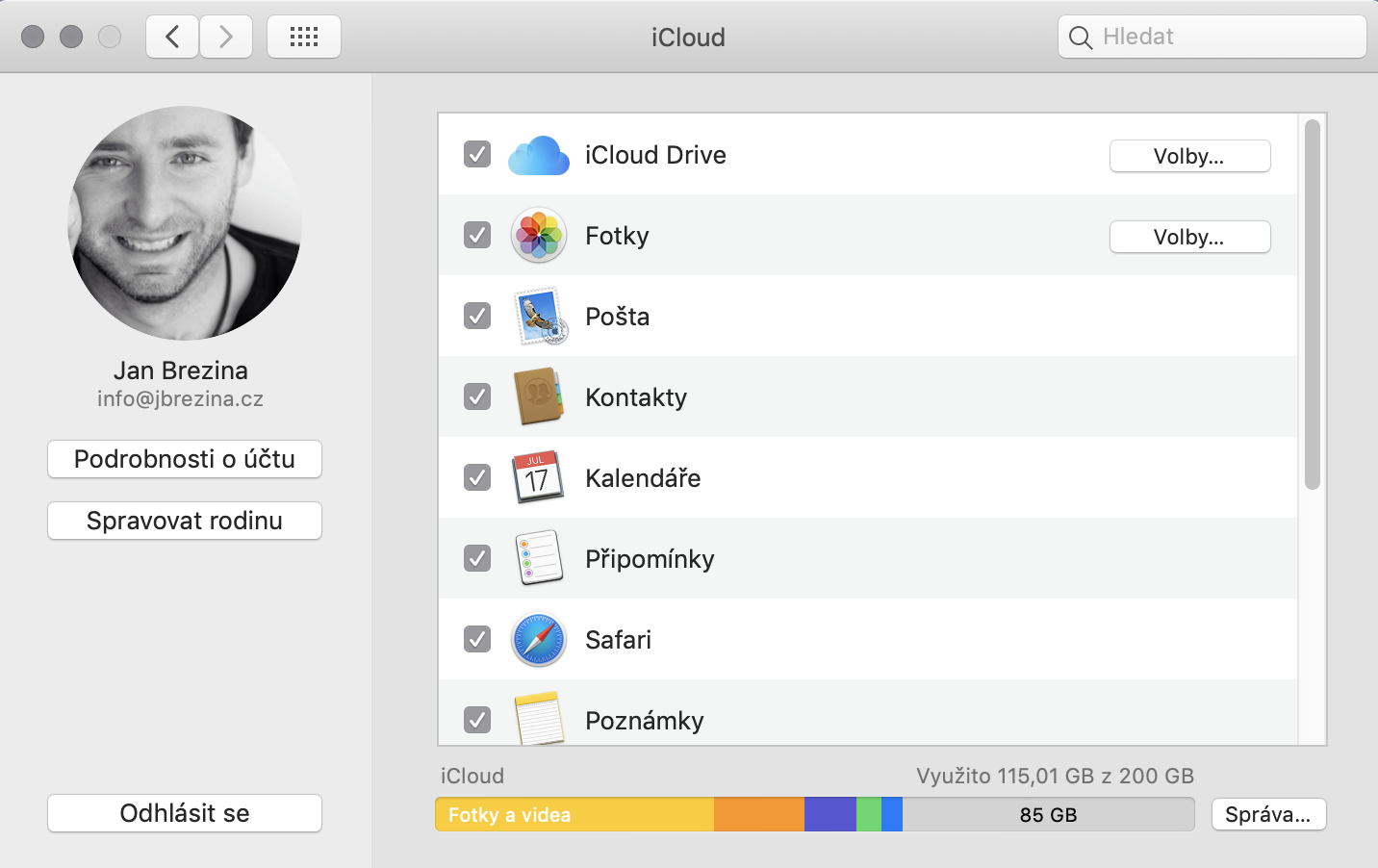Go back to previous preference pane
This screenshot has width=1378, height=868.
pyautogui.click(x=172, y=37)
